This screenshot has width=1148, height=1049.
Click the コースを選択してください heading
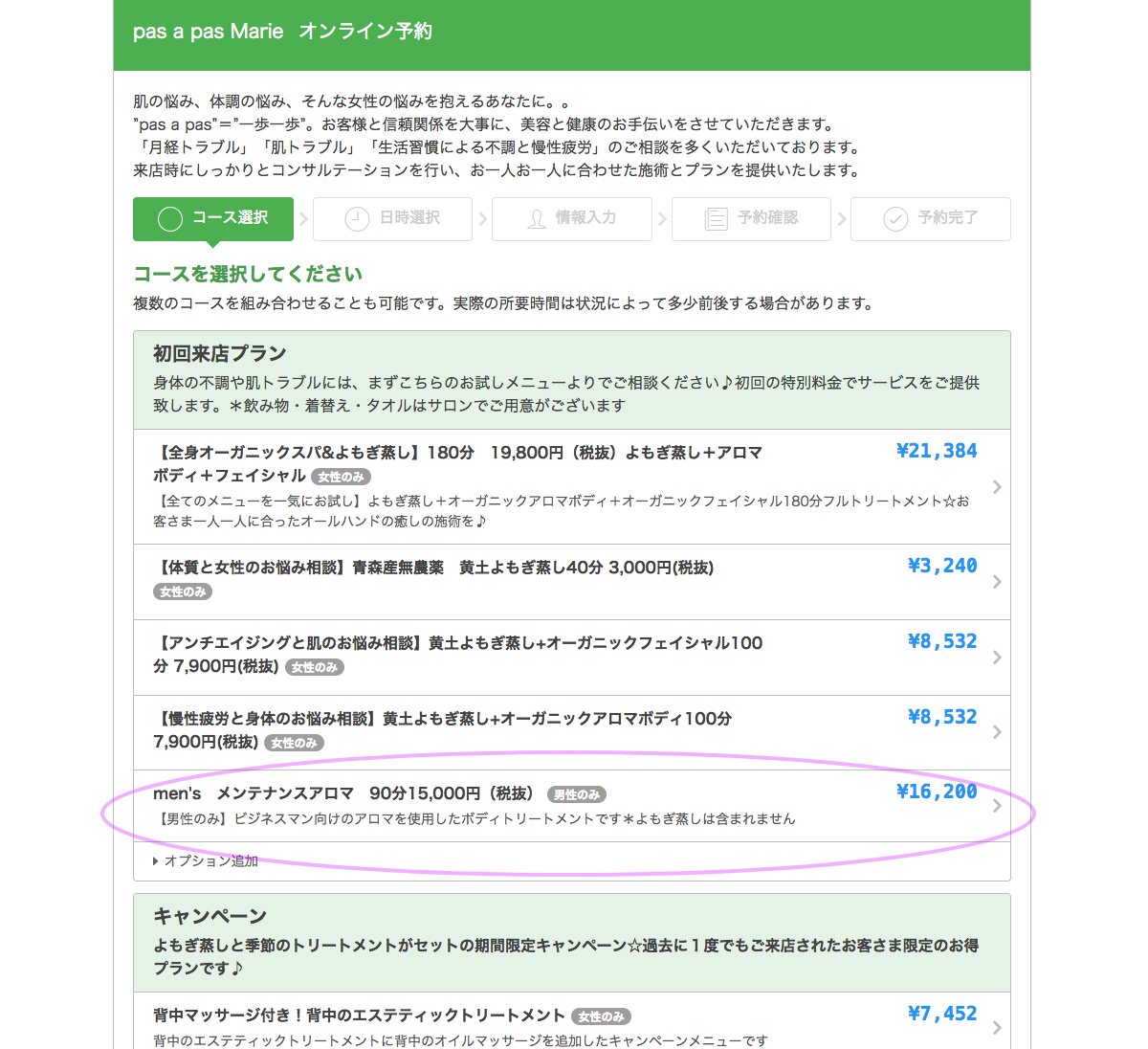[x=248, y=275]
